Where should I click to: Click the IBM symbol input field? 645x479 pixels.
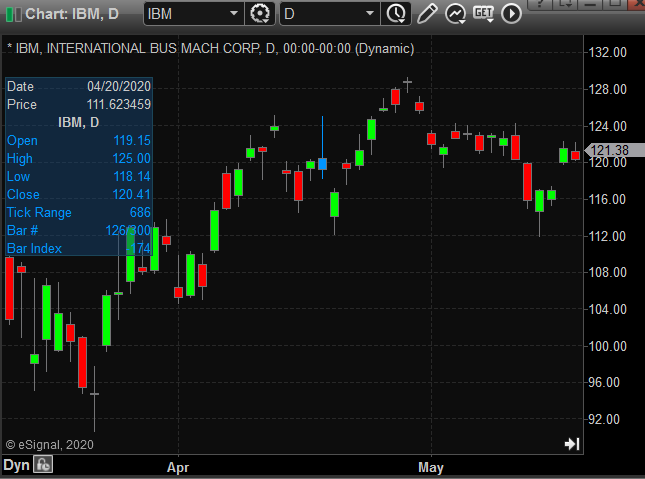point(185,14)
